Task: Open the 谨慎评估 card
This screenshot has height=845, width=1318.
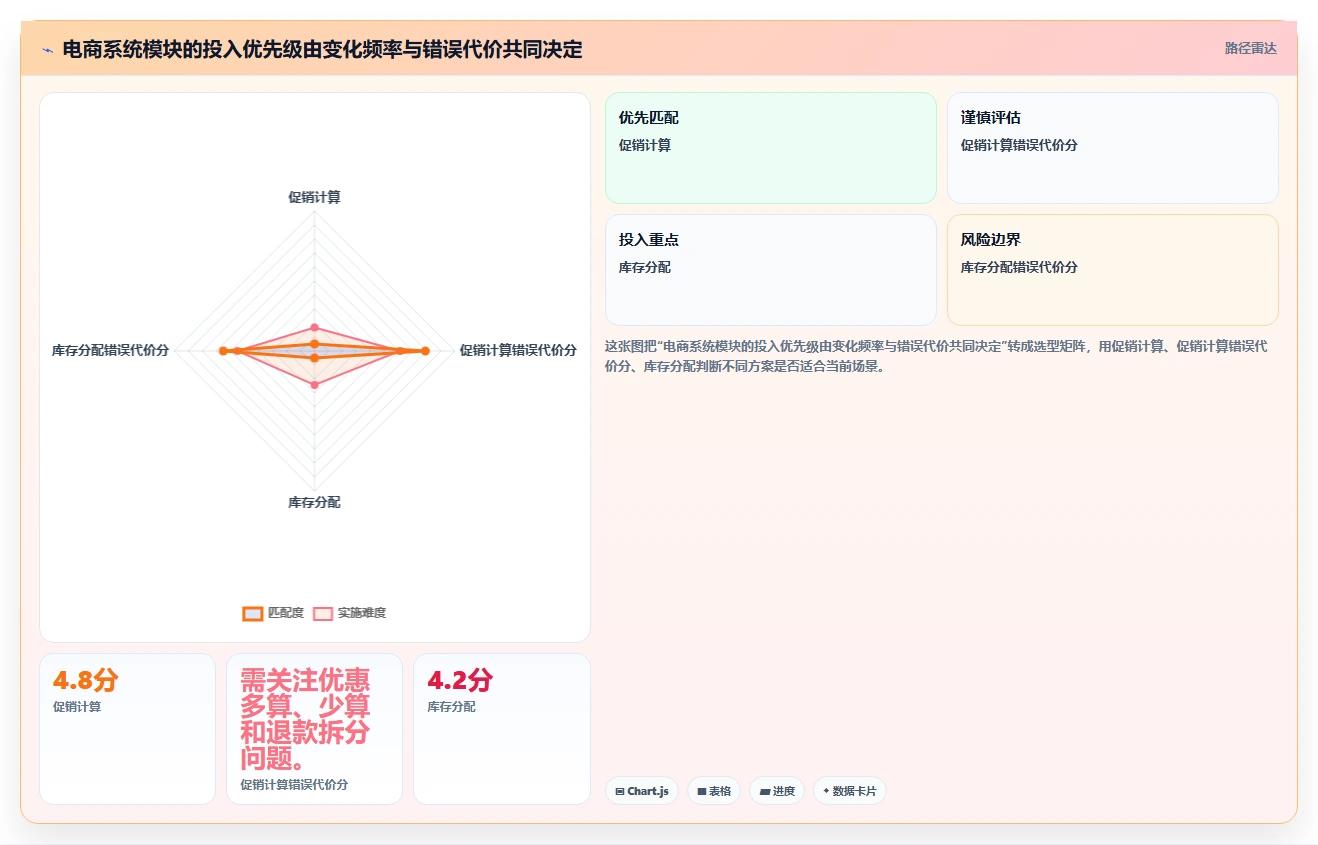Action: (1113, 148)
